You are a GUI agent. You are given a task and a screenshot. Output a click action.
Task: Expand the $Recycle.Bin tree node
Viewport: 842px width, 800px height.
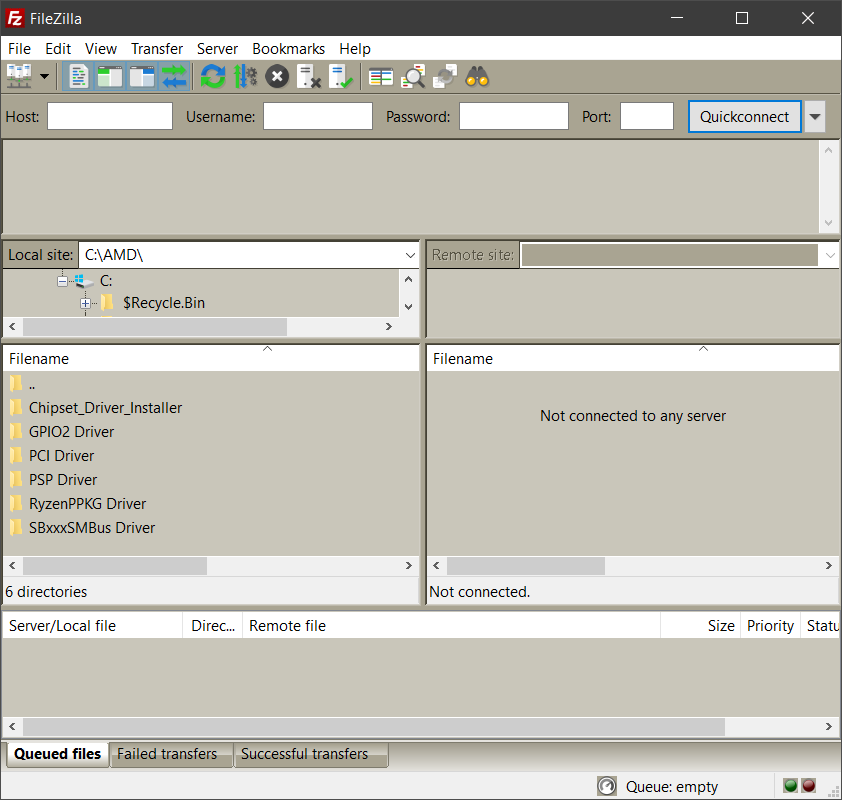click(85, 303)
